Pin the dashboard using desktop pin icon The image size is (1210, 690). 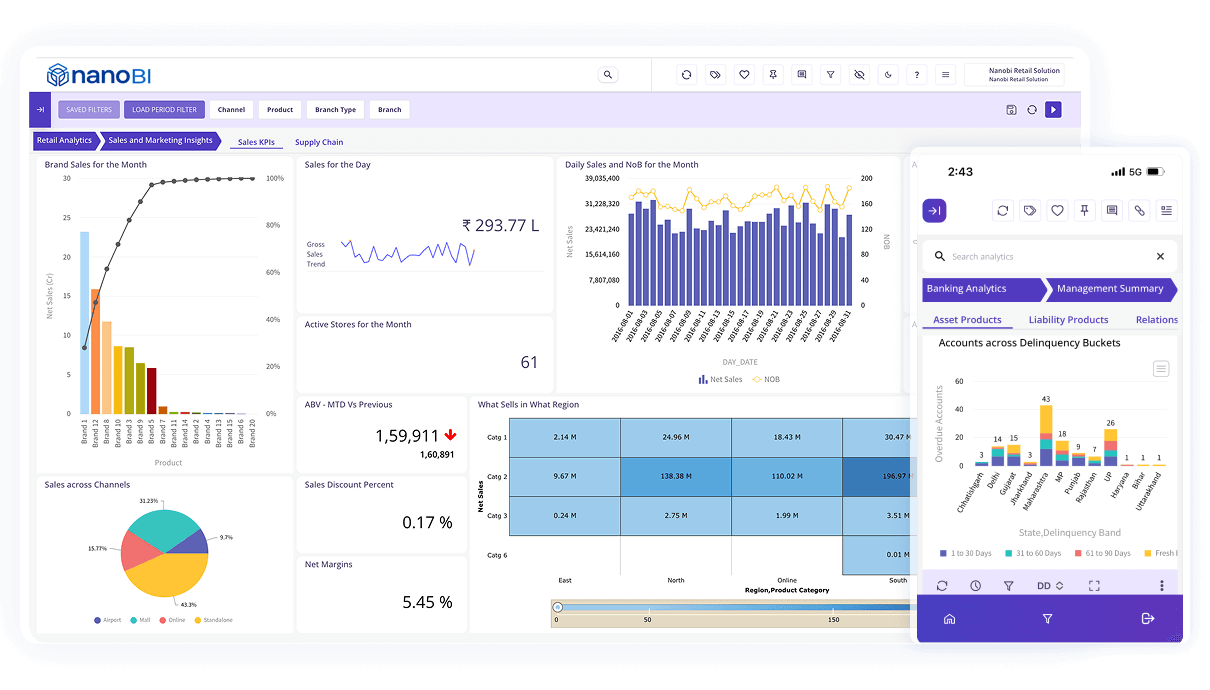pos(773,75)
